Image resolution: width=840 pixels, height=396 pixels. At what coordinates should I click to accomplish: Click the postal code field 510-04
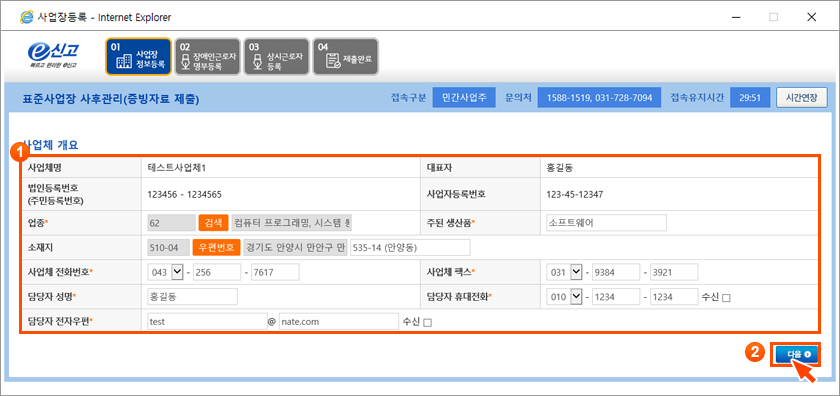click(168, 248)
